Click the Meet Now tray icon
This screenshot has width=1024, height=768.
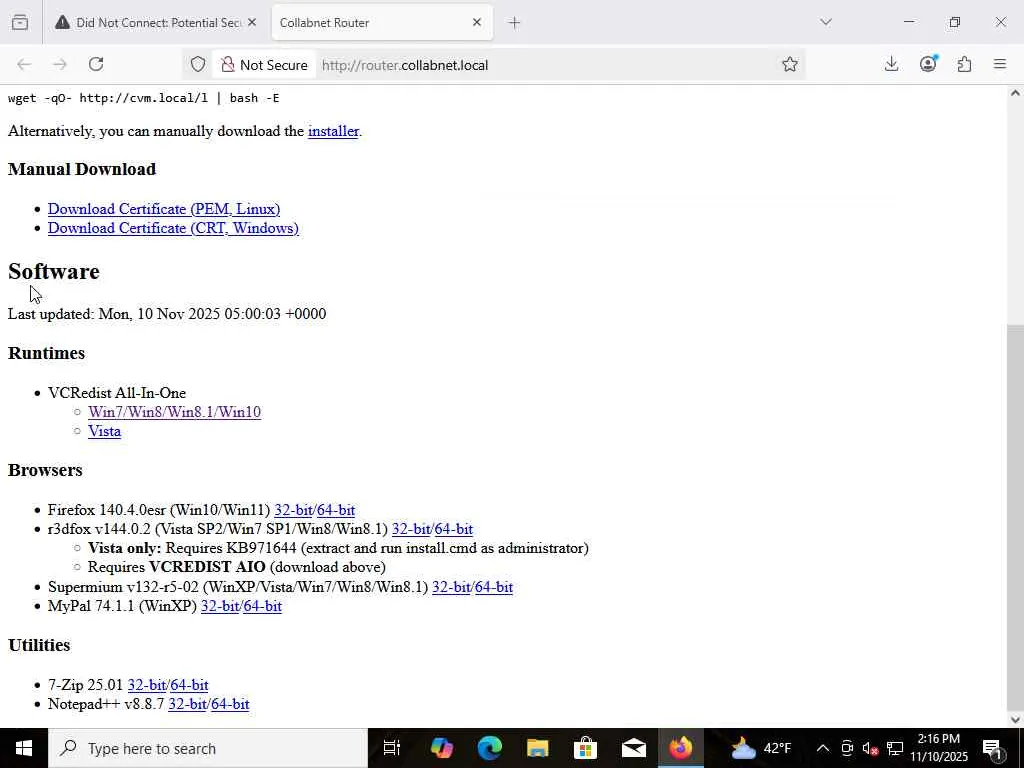click(x=847, y=748)
